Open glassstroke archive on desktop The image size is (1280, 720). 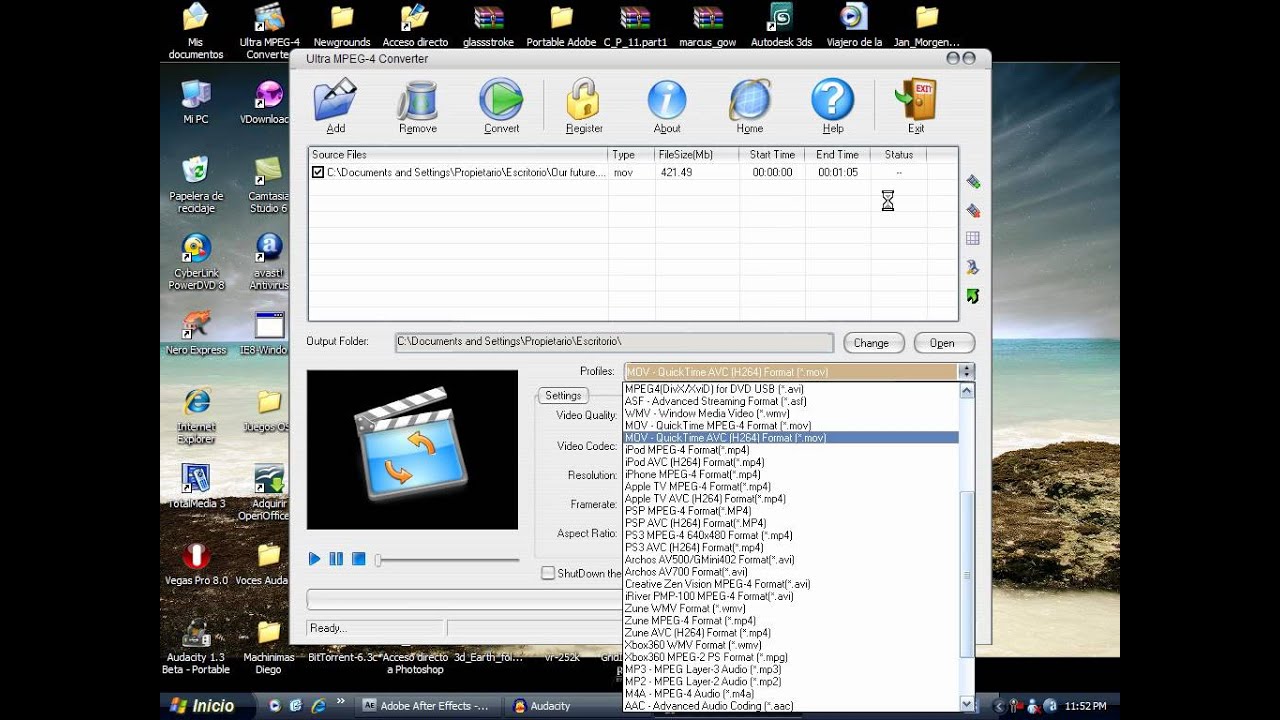489,25
